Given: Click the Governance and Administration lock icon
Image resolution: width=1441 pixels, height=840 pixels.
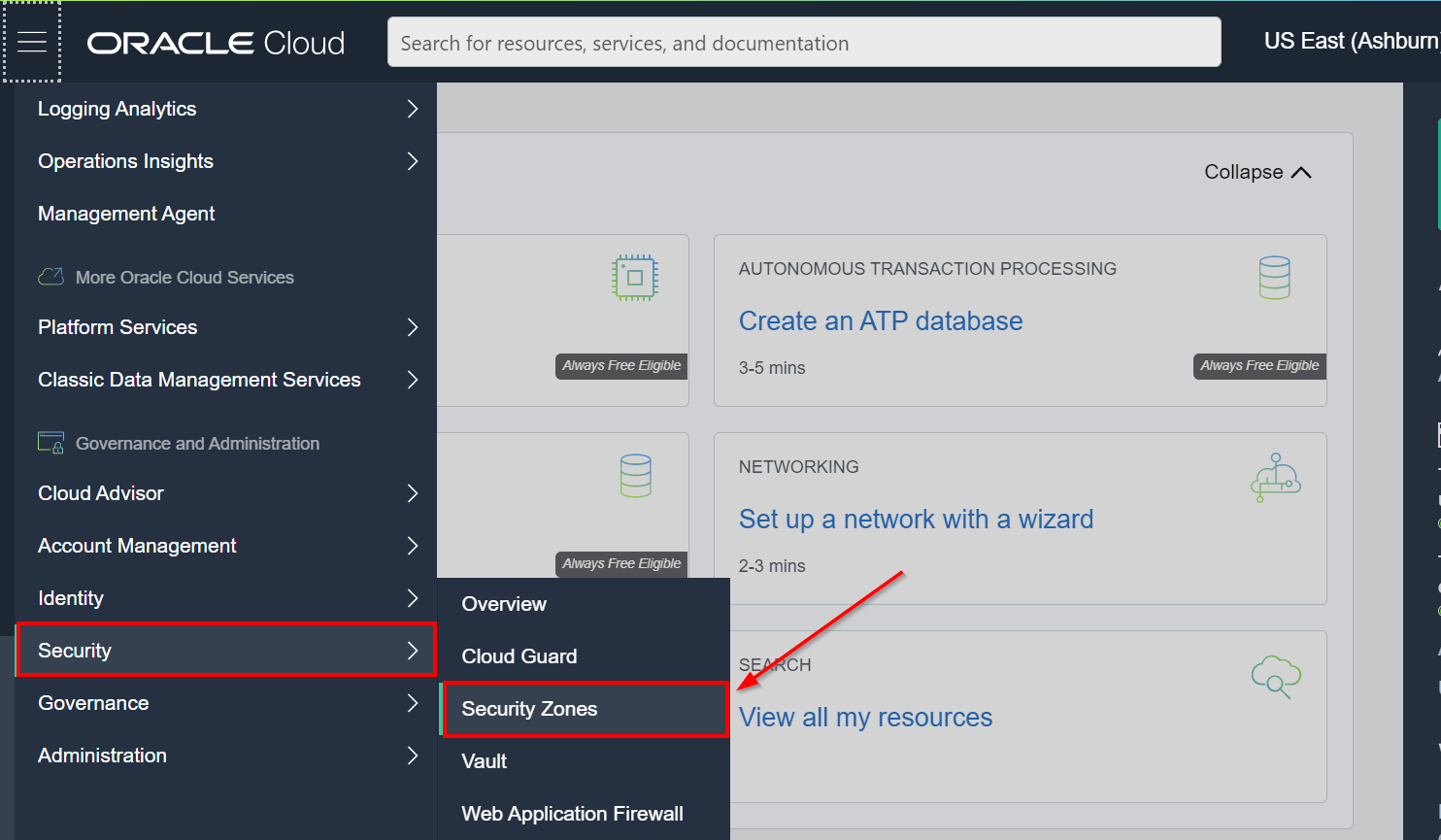Looking at the screenshot, I should pos(50,443).
